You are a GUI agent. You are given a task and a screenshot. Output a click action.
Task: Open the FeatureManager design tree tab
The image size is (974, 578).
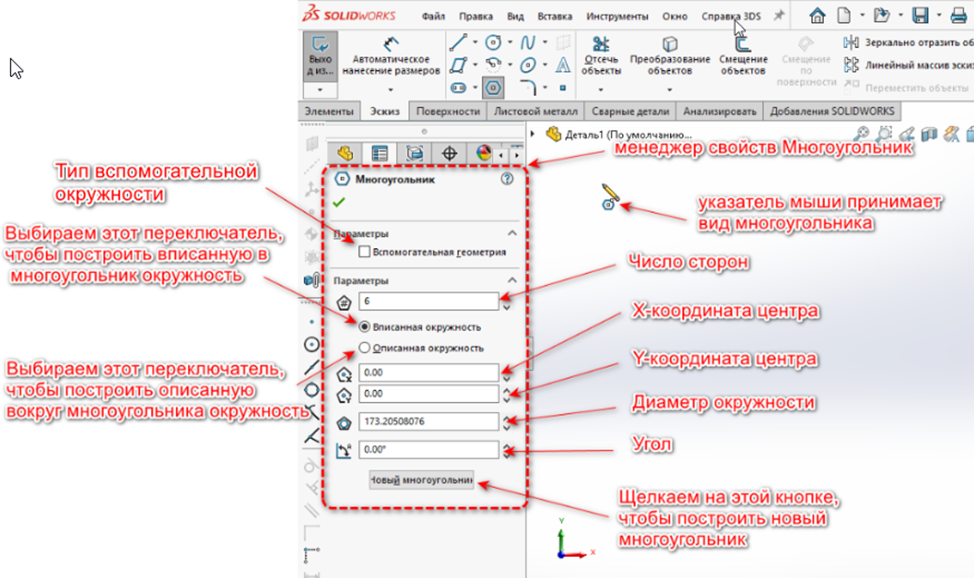pyautogui.click(x=345, y=153)
